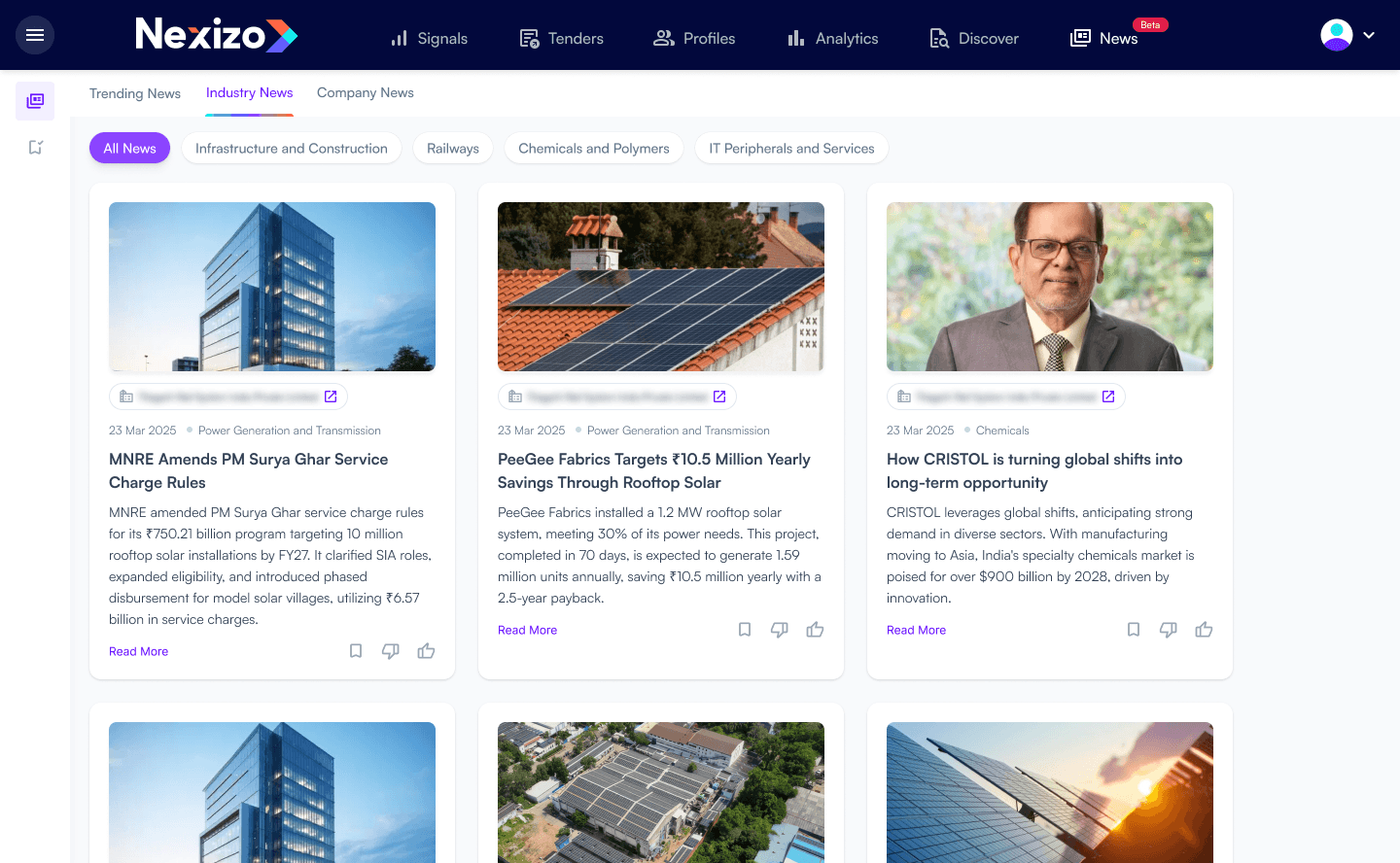Click the Chemicals tag on CRISTOL card
Viewport: 1400px width, 863px height.
pyautogui.click(x=1002, y=431)
